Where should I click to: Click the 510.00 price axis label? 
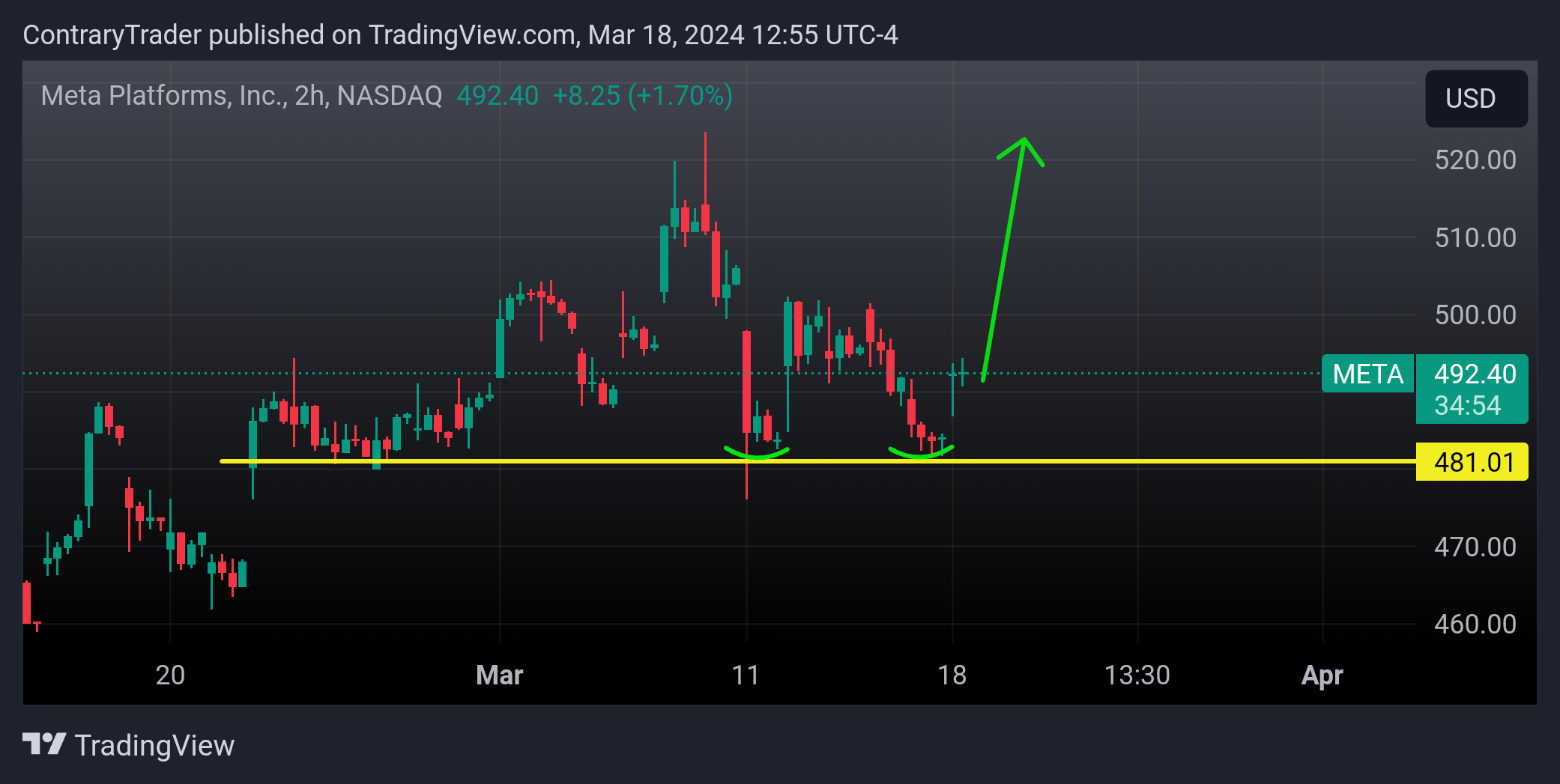[x=1475, y=237]
